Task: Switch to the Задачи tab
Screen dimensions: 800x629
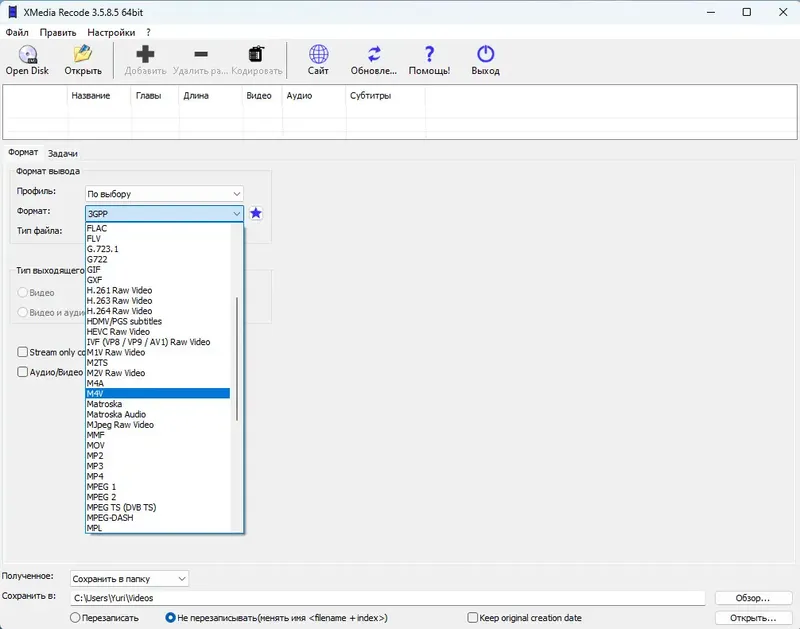Action: 63,153
